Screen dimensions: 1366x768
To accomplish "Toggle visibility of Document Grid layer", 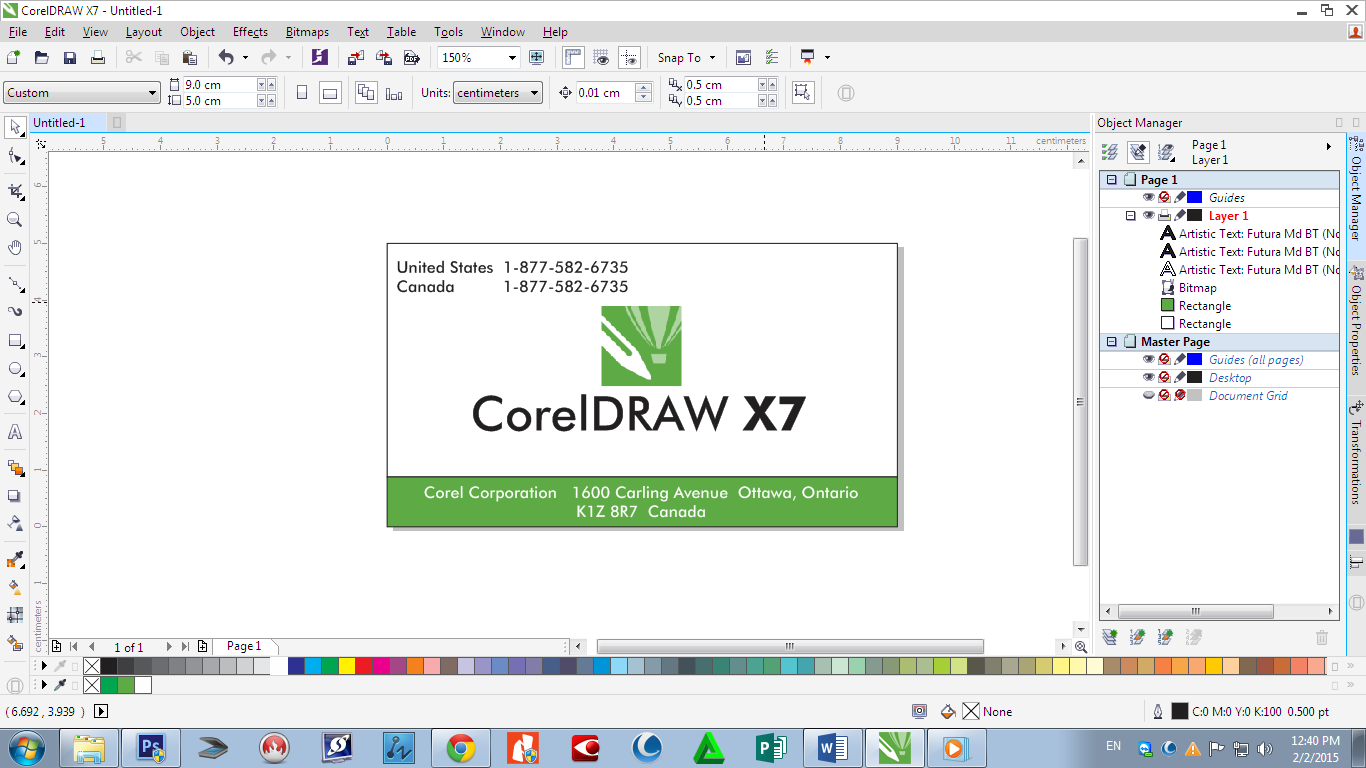I will [1148, 395].
